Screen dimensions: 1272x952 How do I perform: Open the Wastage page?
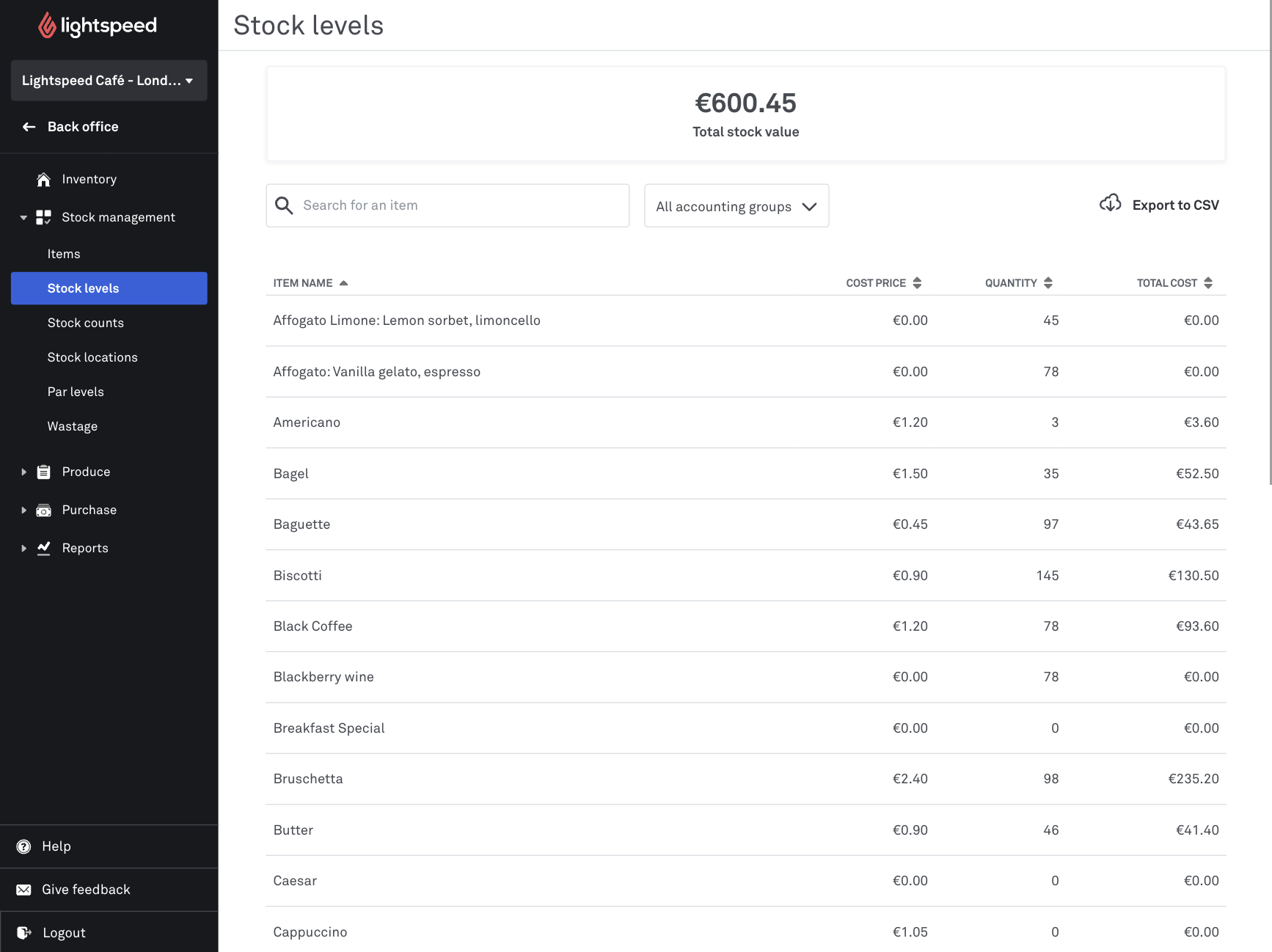click(x=72, y=426)
